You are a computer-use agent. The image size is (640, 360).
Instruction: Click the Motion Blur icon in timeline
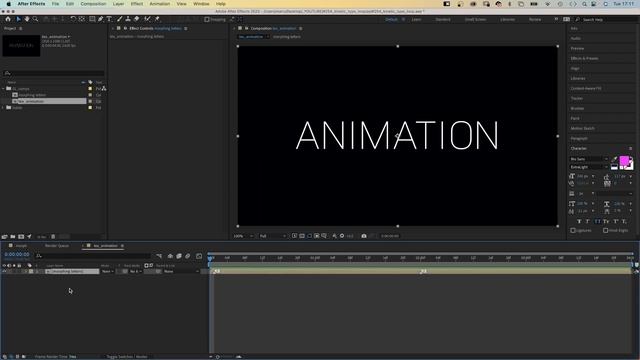tap(188, 256)
